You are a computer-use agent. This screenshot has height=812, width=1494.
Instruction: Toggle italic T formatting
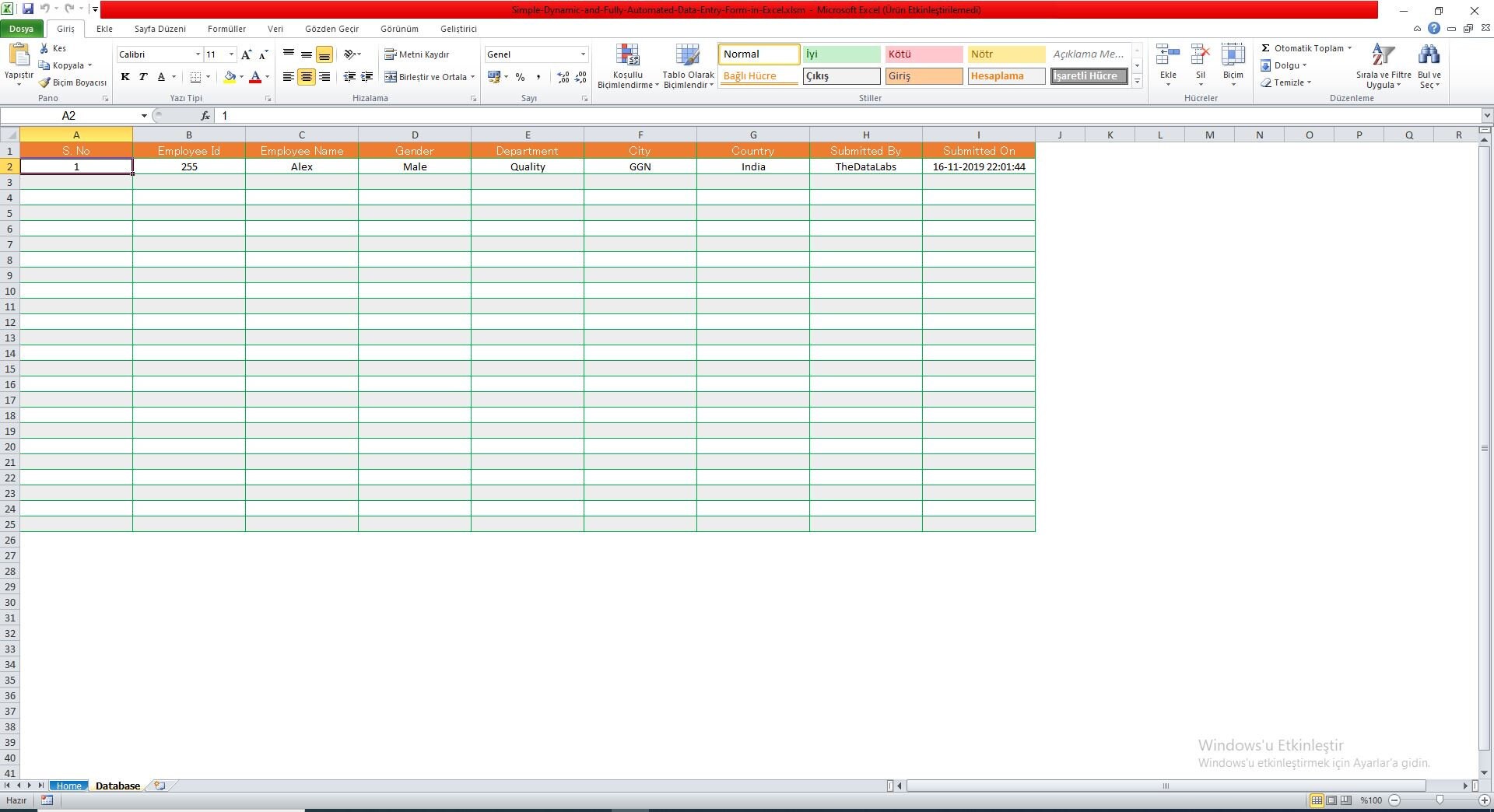[x=143, y=77]
